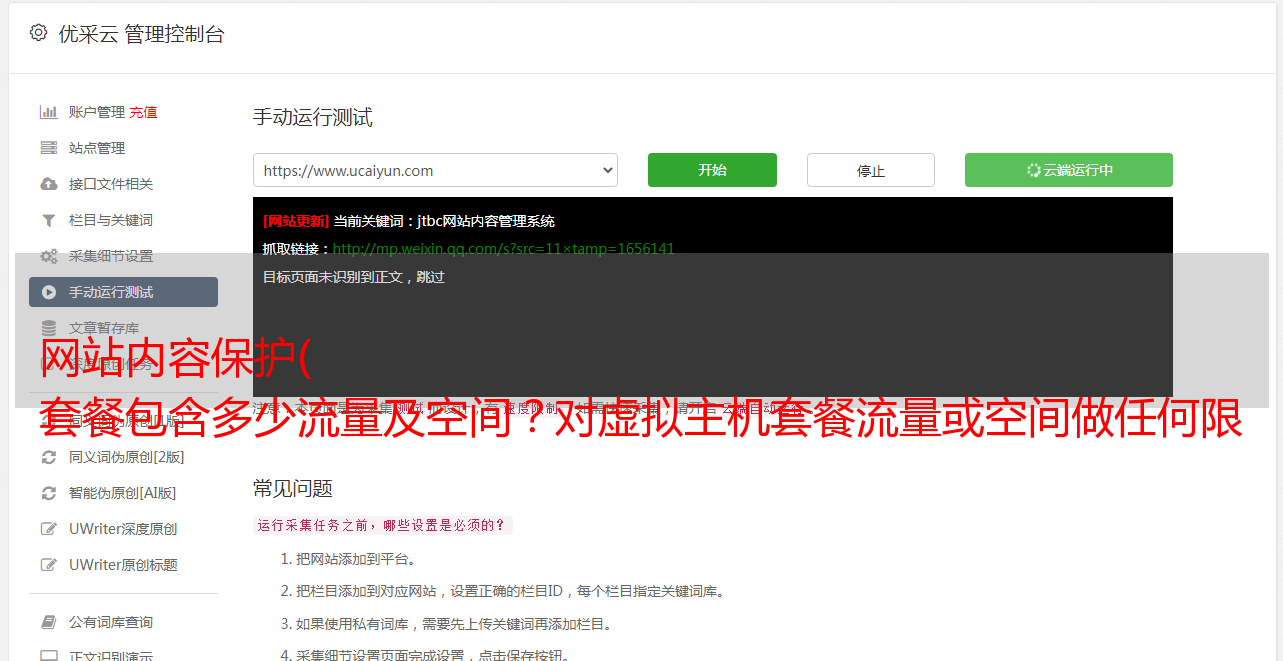This screenshot has width=1283, height=661.
Task: Click the filter icon for 栏目与关键词
Action: (x=48, y=220)
